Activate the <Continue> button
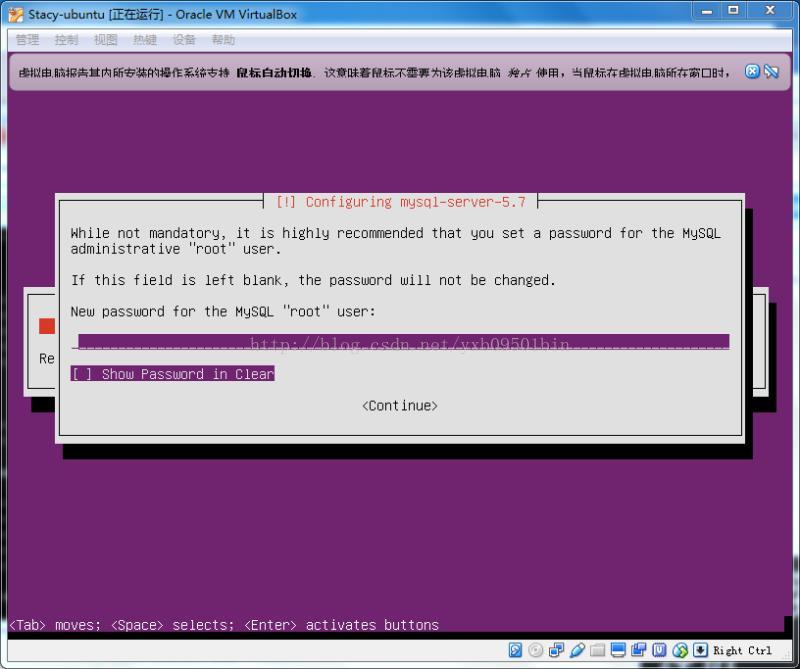 pos(400,406)
